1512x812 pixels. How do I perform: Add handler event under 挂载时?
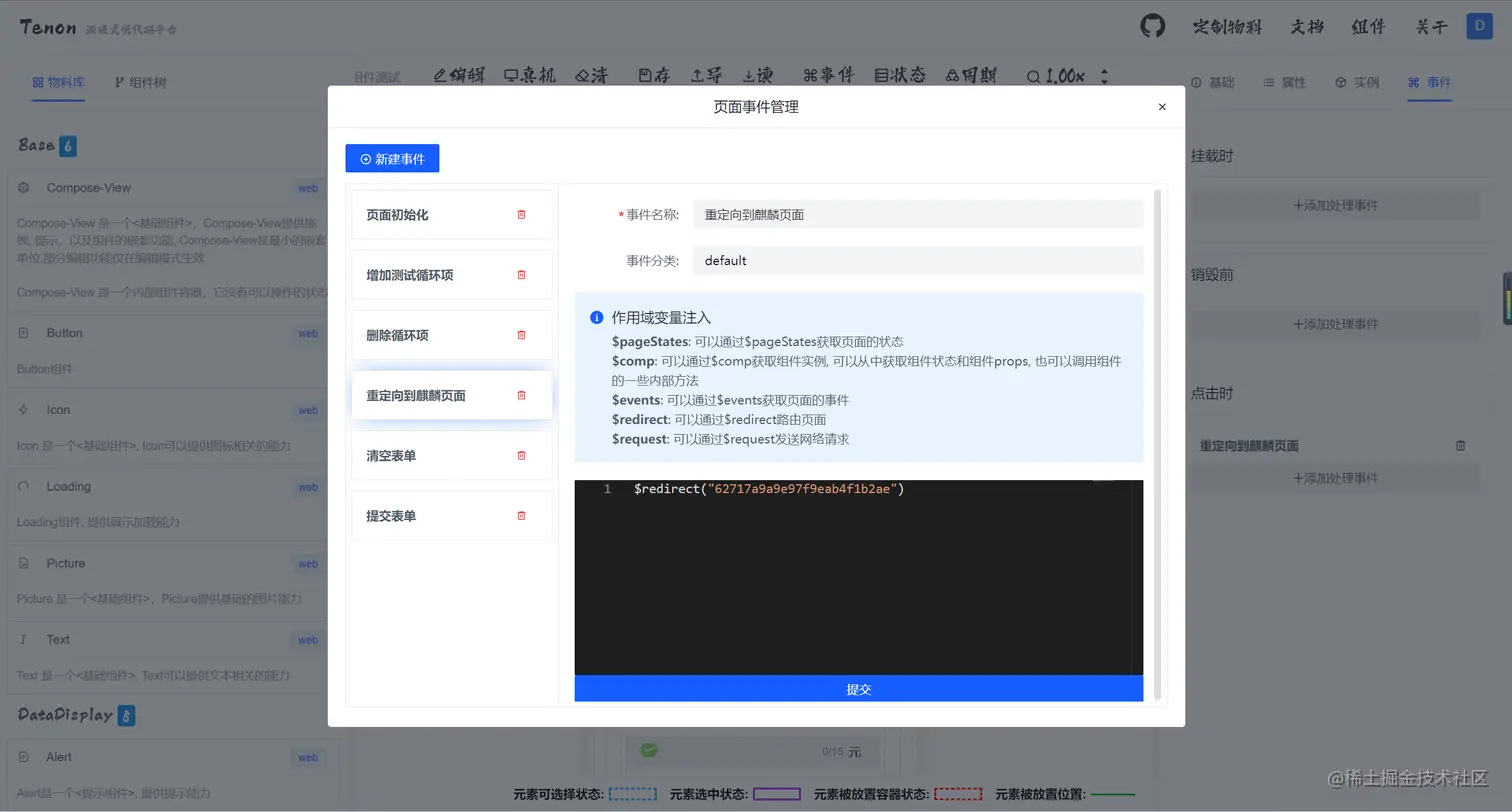point(1335,205)
